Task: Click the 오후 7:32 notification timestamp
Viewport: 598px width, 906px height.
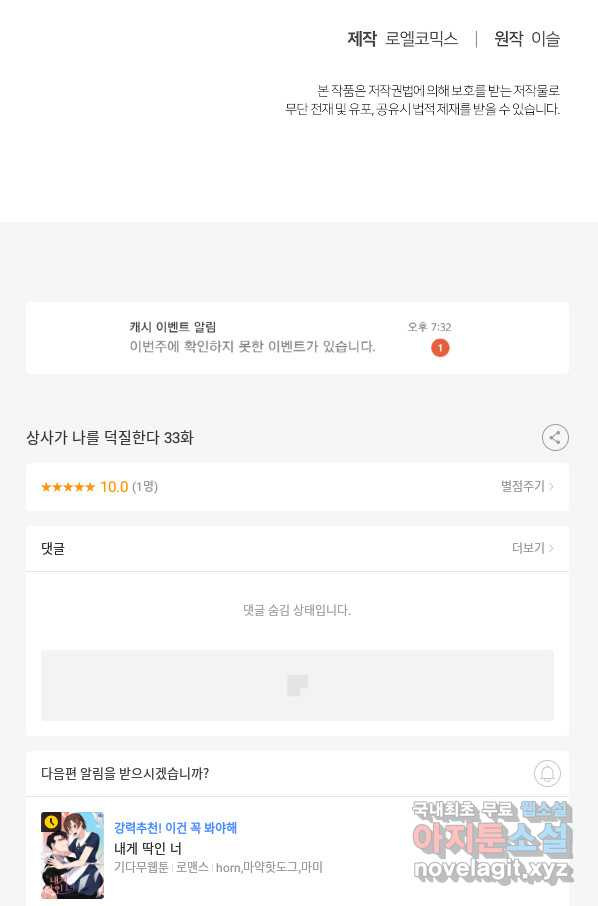Action: click(x=429, y=327)
